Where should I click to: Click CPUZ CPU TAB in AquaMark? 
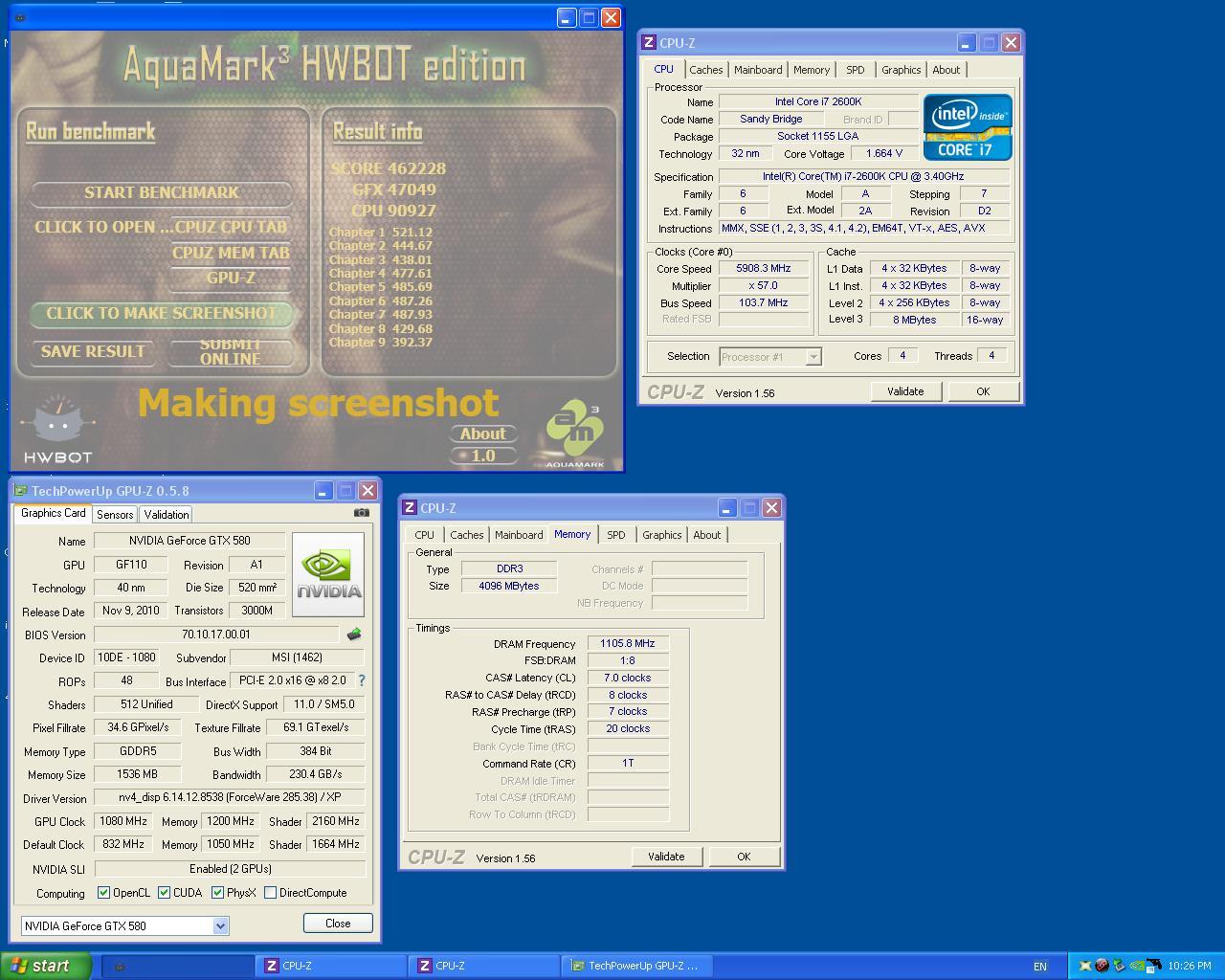(231, 228)
